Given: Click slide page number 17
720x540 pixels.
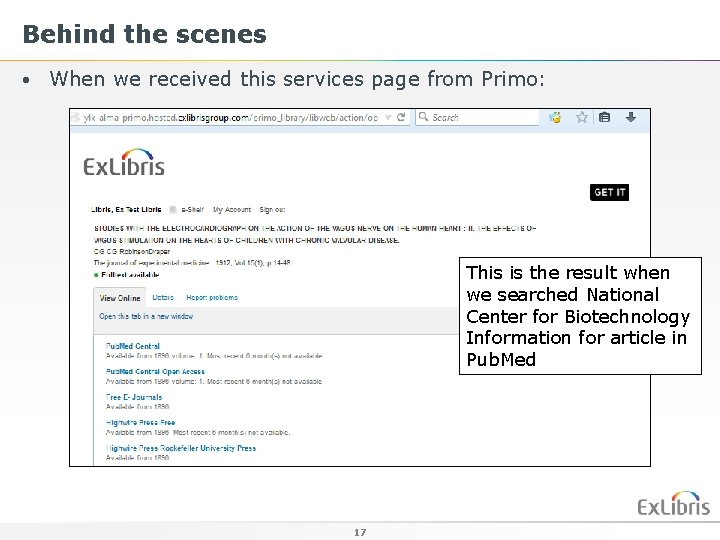Looking at the screenshot, I should 360,532.
